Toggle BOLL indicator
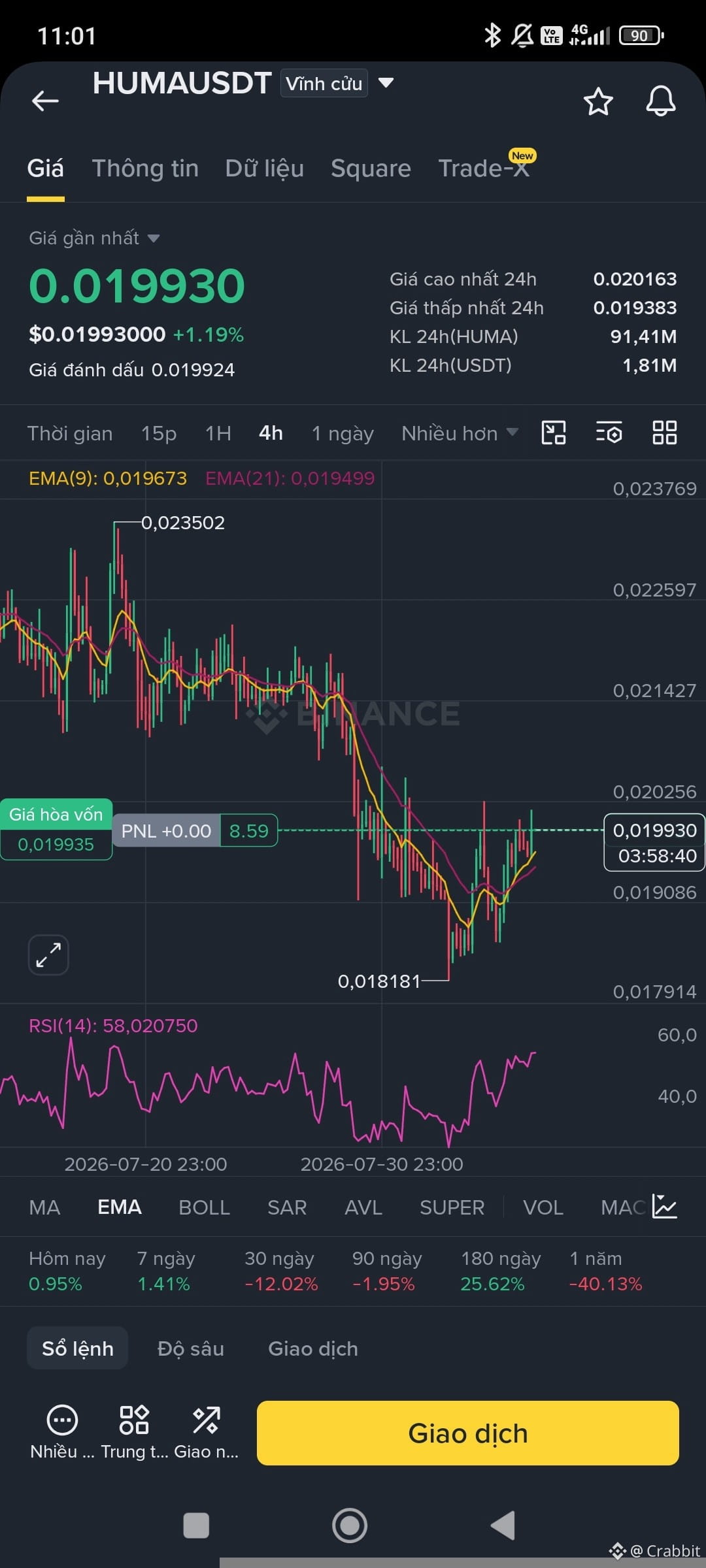Viewport: 706px width, 1568px height. (x=204, y=1207)
